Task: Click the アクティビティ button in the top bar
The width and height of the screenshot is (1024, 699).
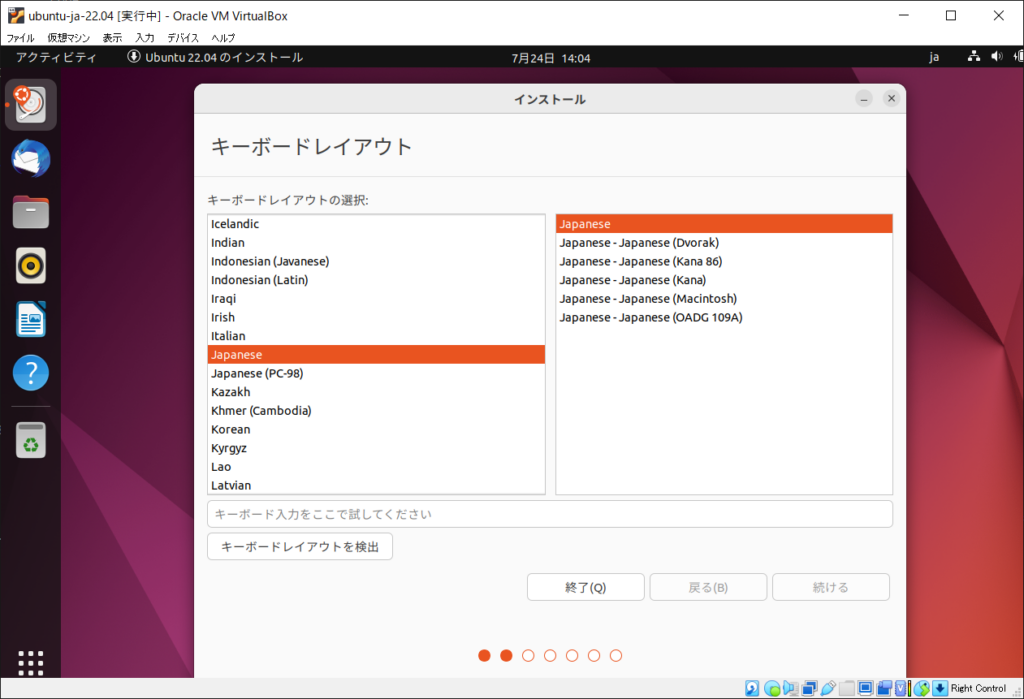Action: pos(56,57)
